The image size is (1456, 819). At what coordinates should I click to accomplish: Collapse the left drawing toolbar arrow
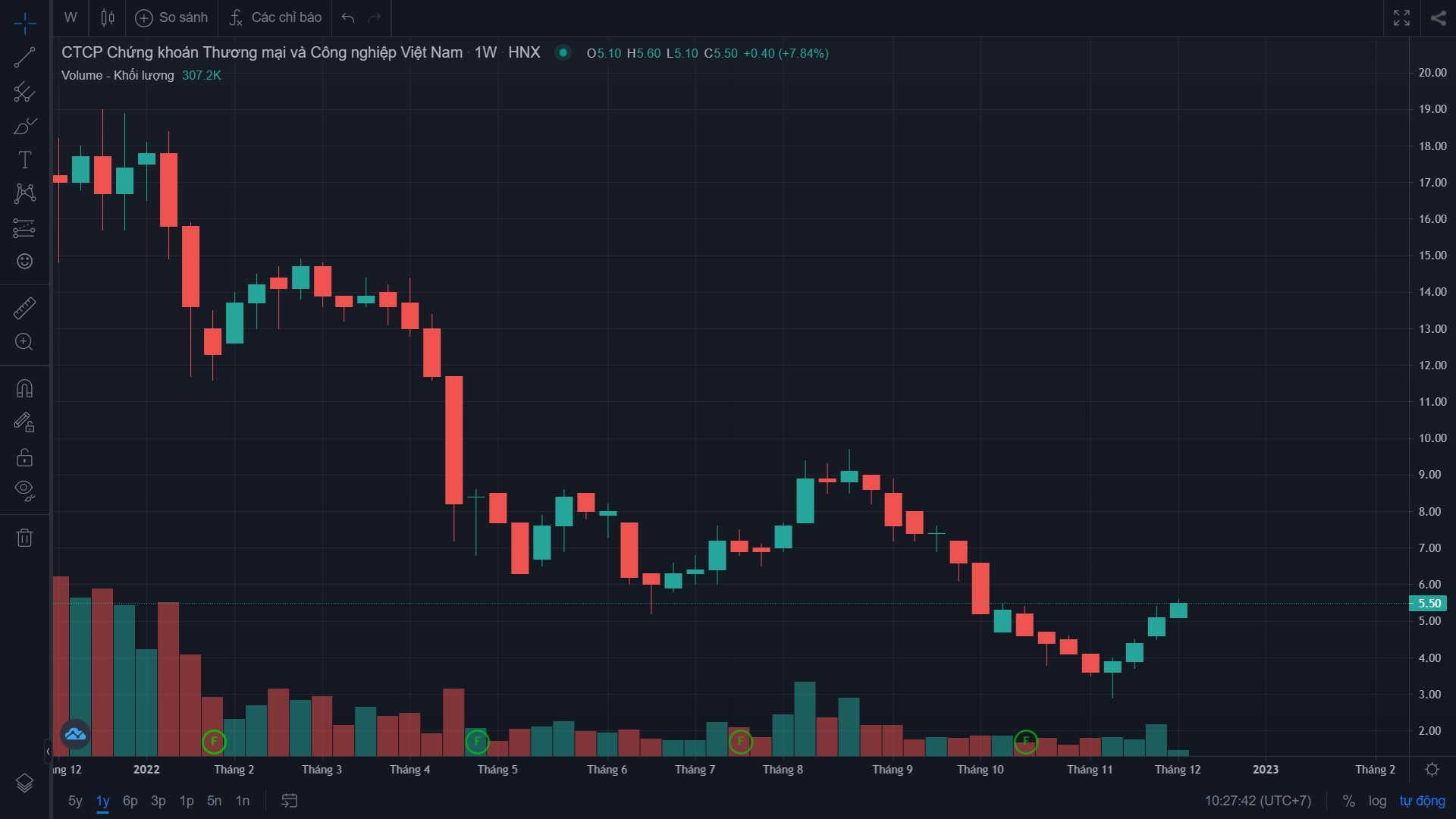pos(48,752)
